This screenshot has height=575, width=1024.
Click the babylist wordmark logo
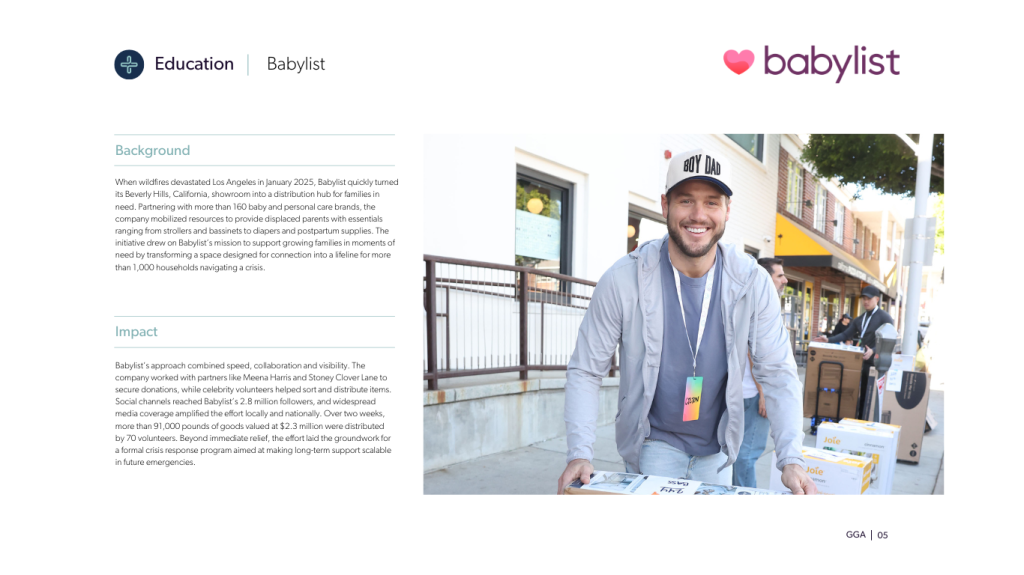[831, 63]
